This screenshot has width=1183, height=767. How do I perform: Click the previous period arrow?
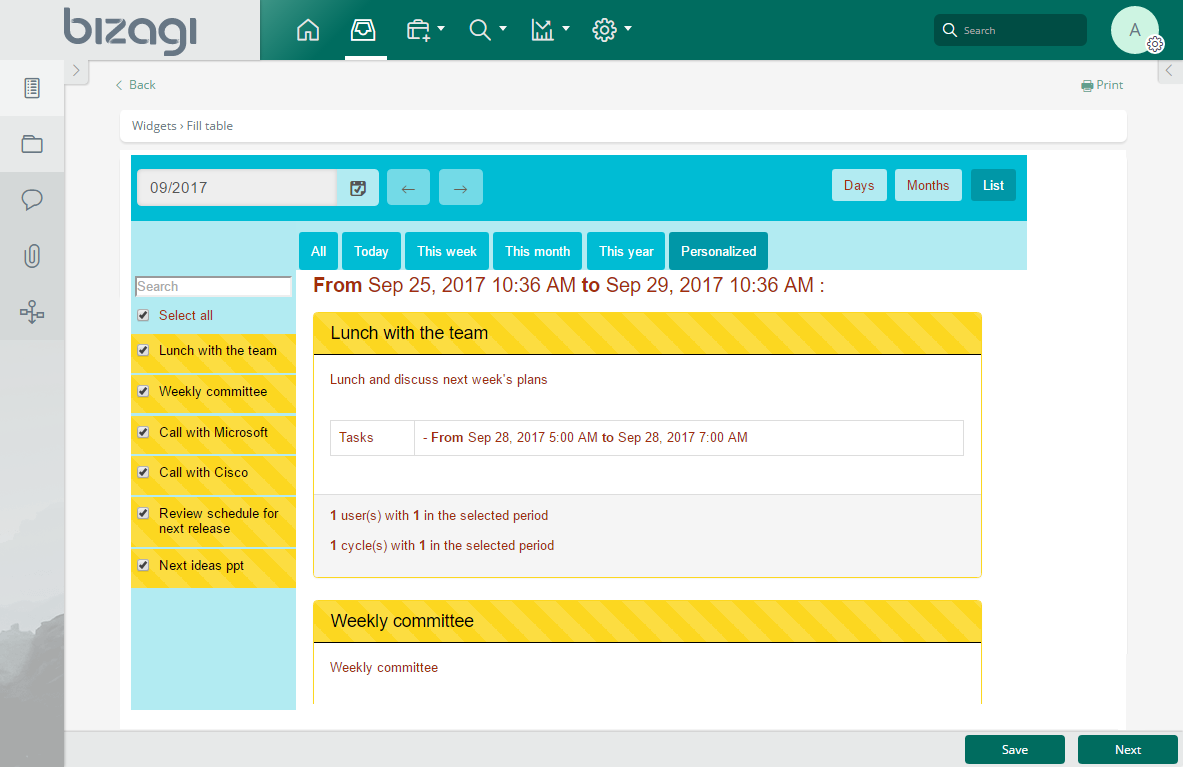click(x=408, y=187)
